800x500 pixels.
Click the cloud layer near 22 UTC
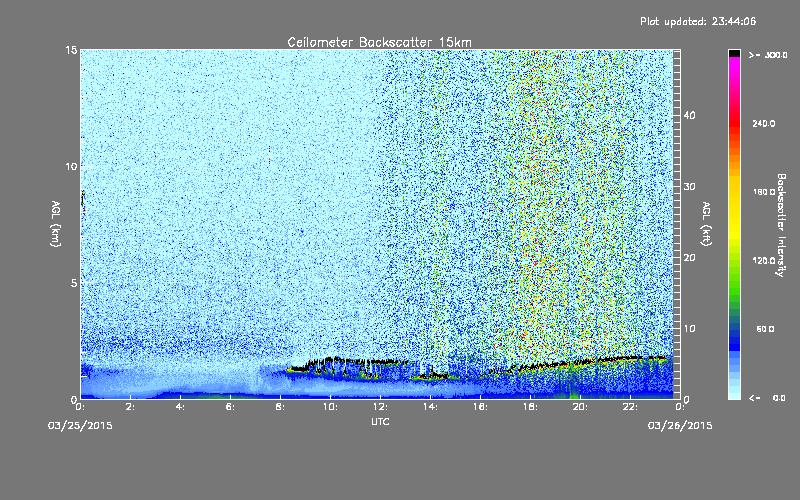coord(630,359)
